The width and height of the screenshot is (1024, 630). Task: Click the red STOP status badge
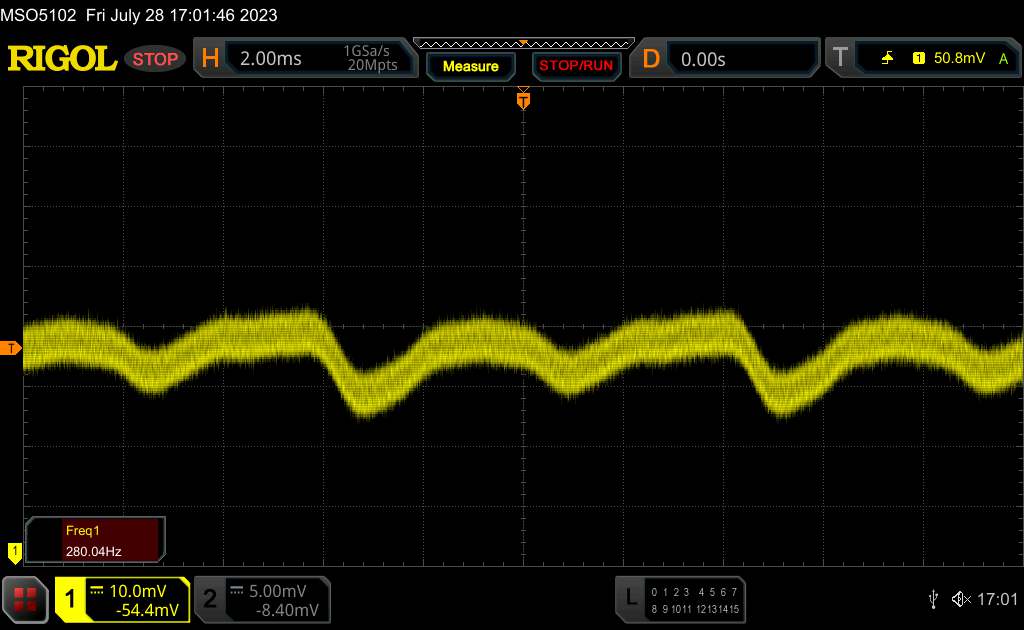(155, 59)
